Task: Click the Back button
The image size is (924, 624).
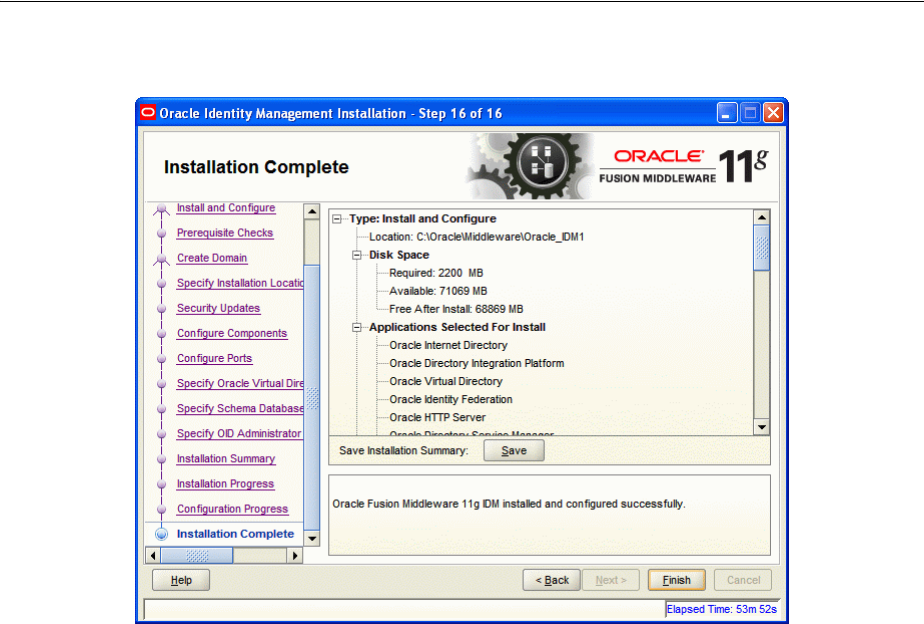Action: pyautogui.click(x=552, y=580)
